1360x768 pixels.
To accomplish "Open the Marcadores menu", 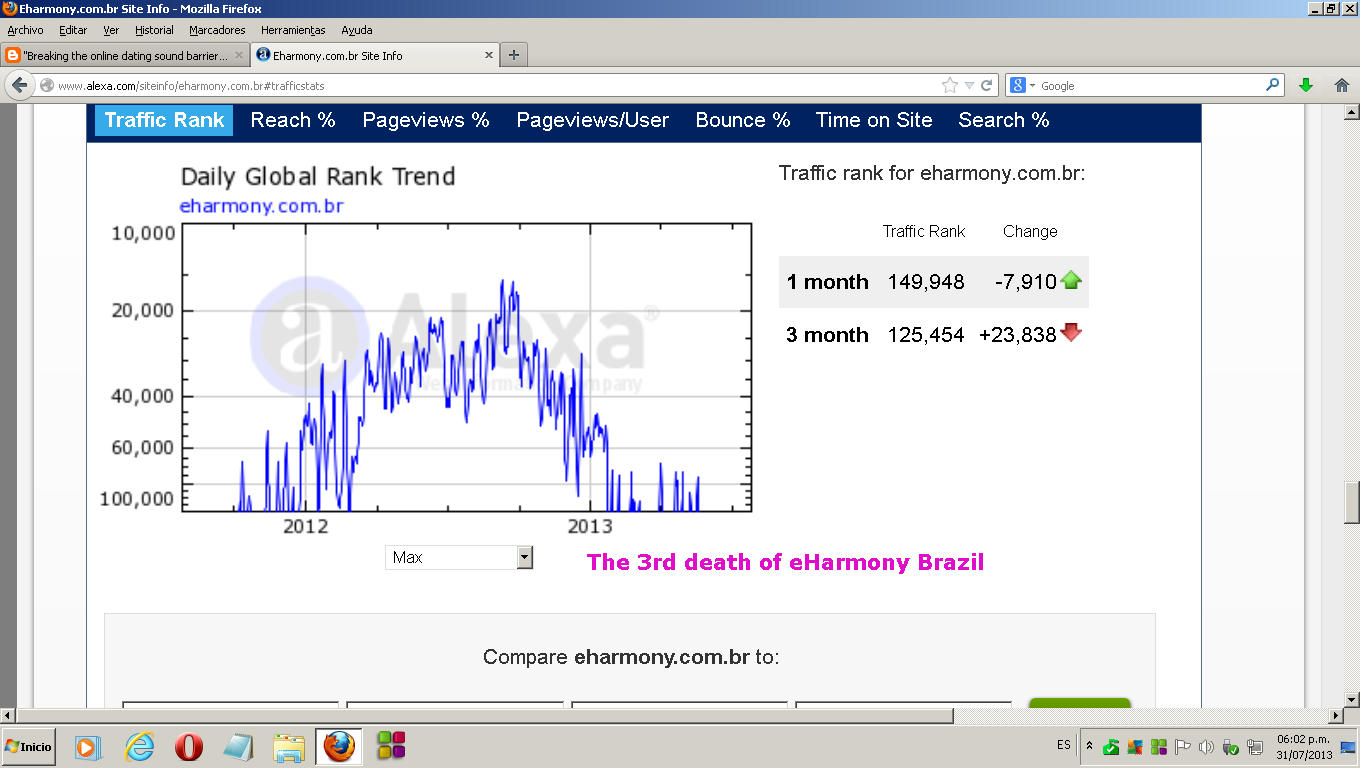I will [x=217, y=30].
